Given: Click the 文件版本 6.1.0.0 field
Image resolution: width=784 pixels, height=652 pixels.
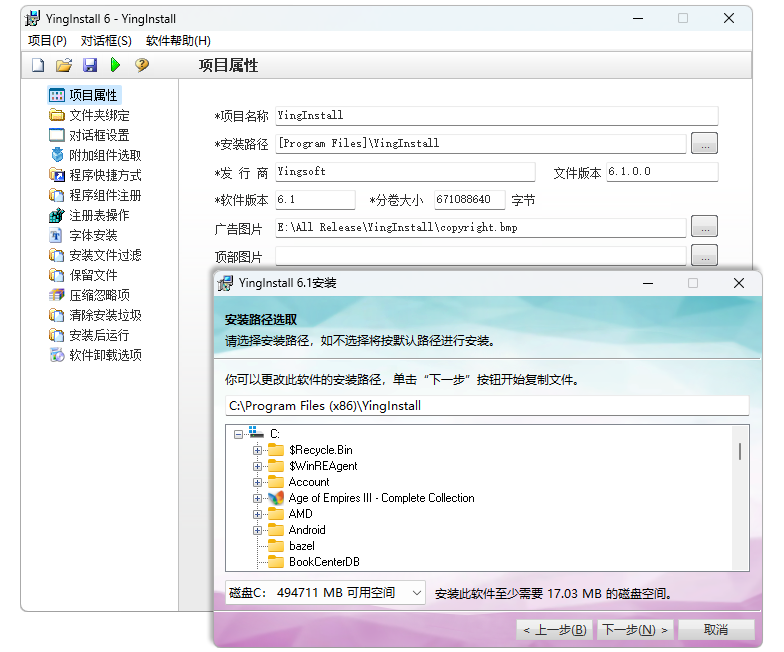Looking at the screenshot, I should coord(662,172).
